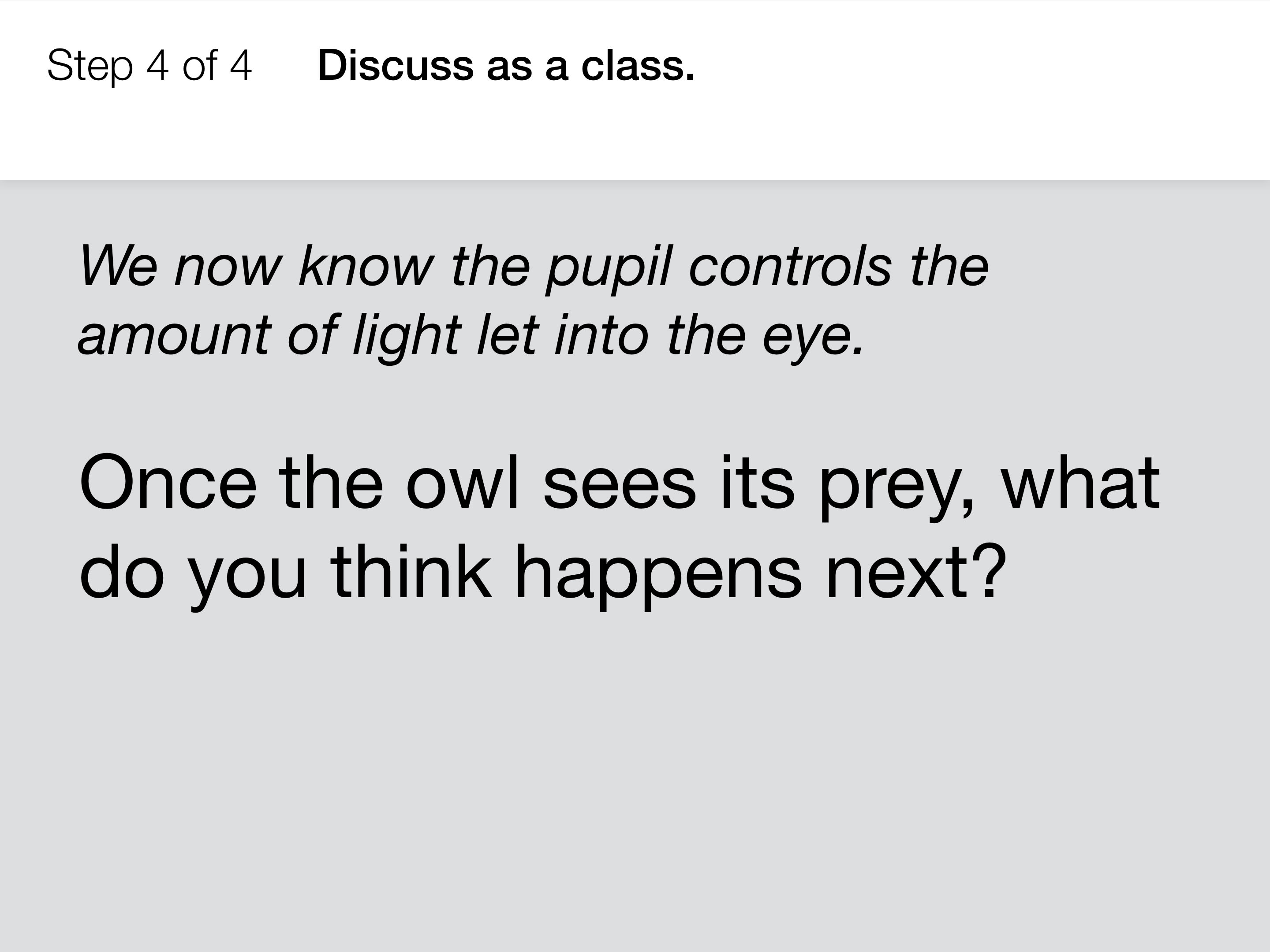The image size is (1270, 952).
Task: Click the word "Discuss" in the header
Action: click(396, 65)
